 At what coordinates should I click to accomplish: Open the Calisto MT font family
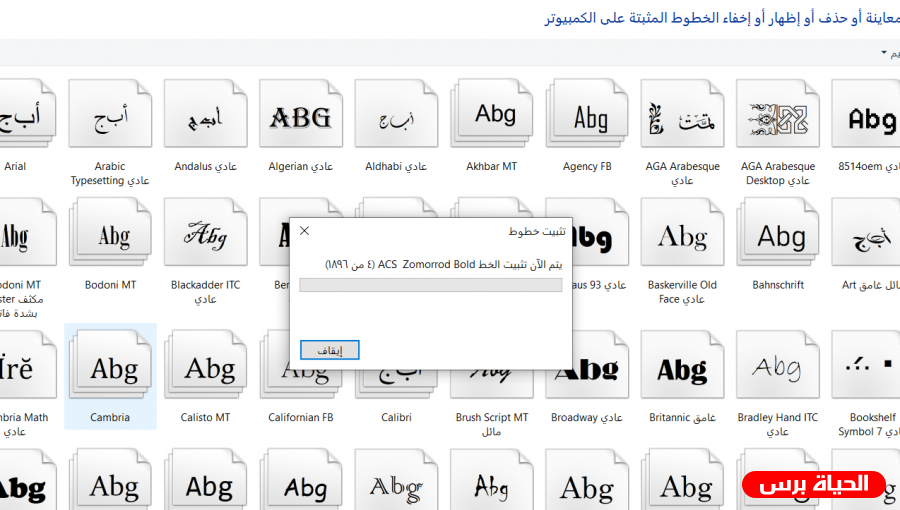(x=206, y=371)
